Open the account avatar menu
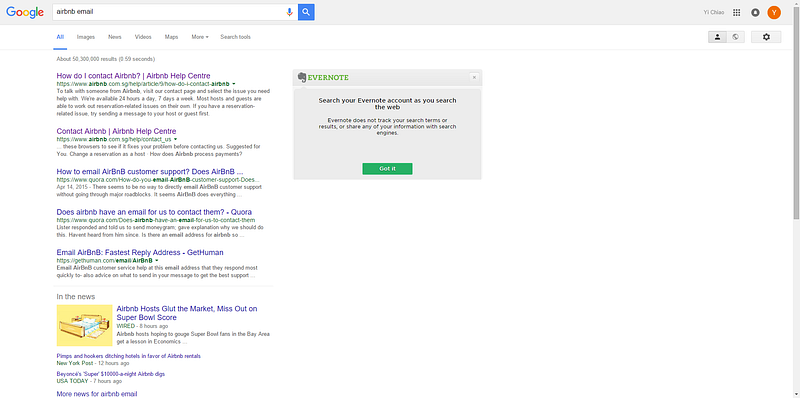 [x=774, y=12]
